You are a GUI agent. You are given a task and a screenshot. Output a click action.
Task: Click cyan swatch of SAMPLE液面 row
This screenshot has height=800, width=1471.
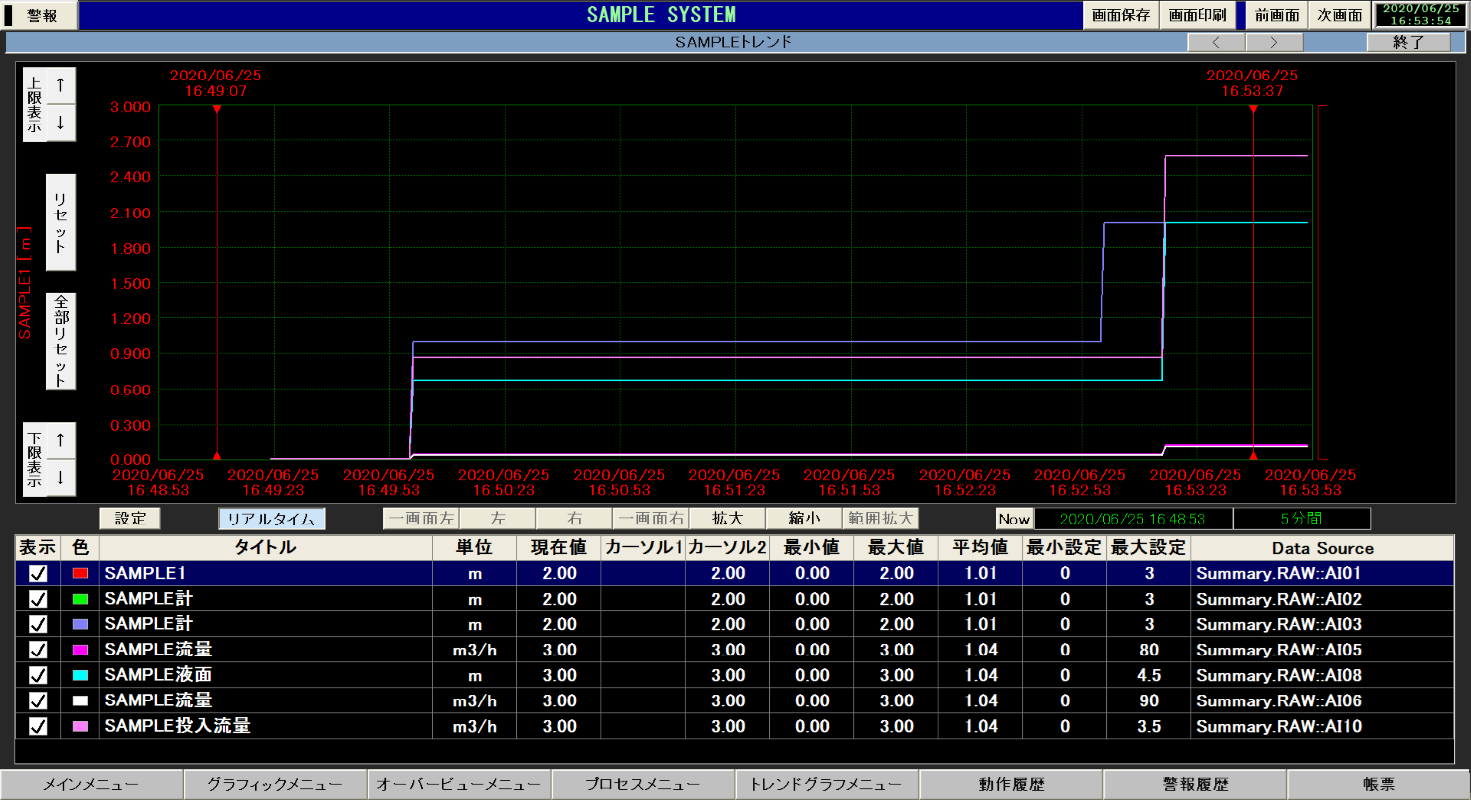[x=80, y=675]
